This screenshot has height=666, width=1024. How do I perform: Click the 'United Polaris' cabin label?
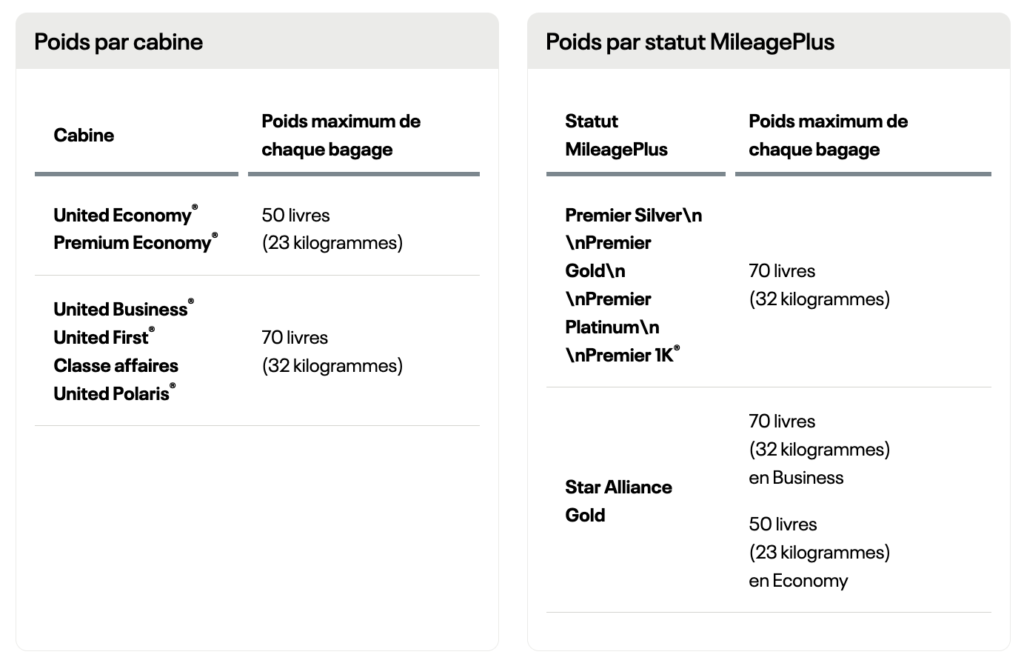111,393
